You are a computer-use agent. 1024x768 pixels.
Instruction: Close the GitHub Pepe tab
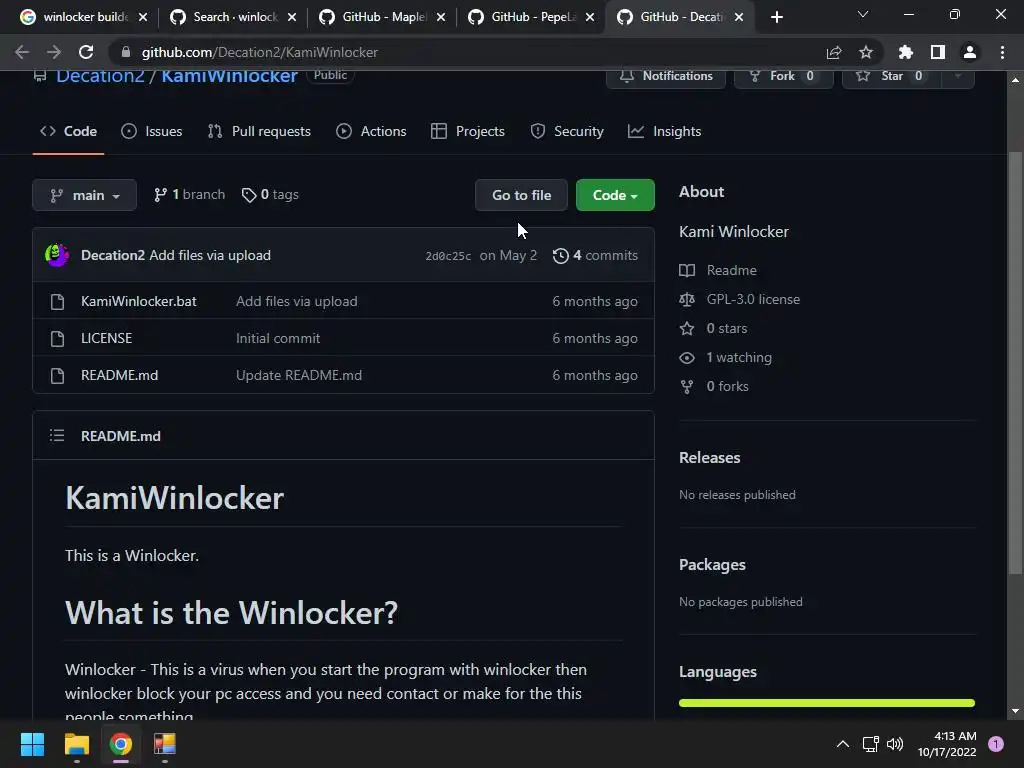click(x=590, y=17)
